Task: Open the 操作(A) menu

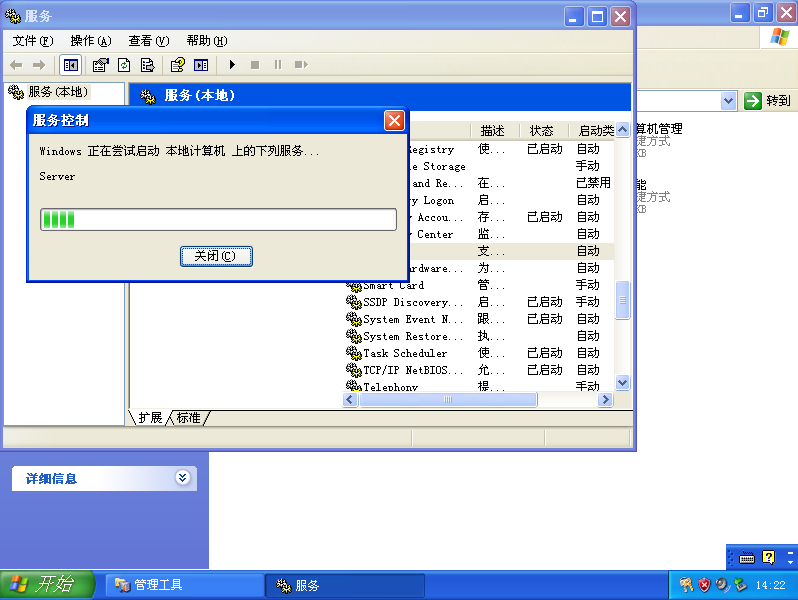Action: (x=91, y=41)
